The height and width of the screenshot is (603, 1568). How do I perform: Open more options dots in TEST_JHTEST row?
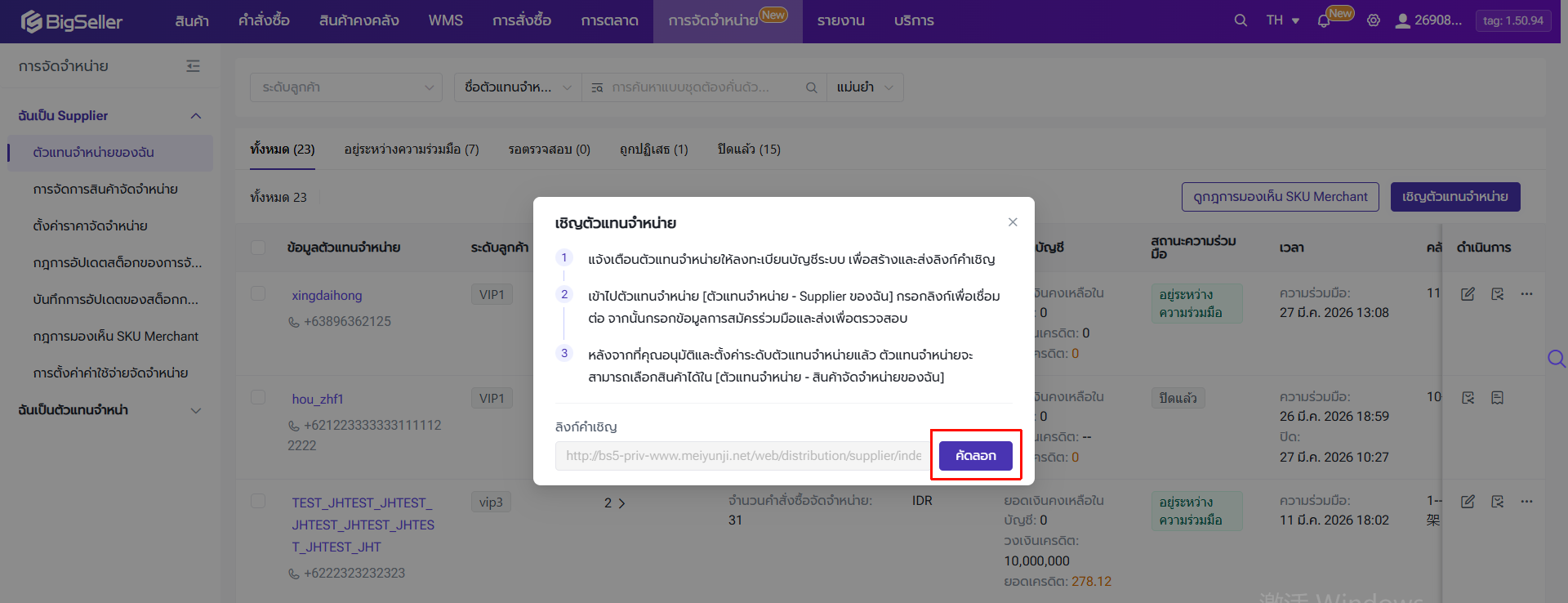[1526, 502]
